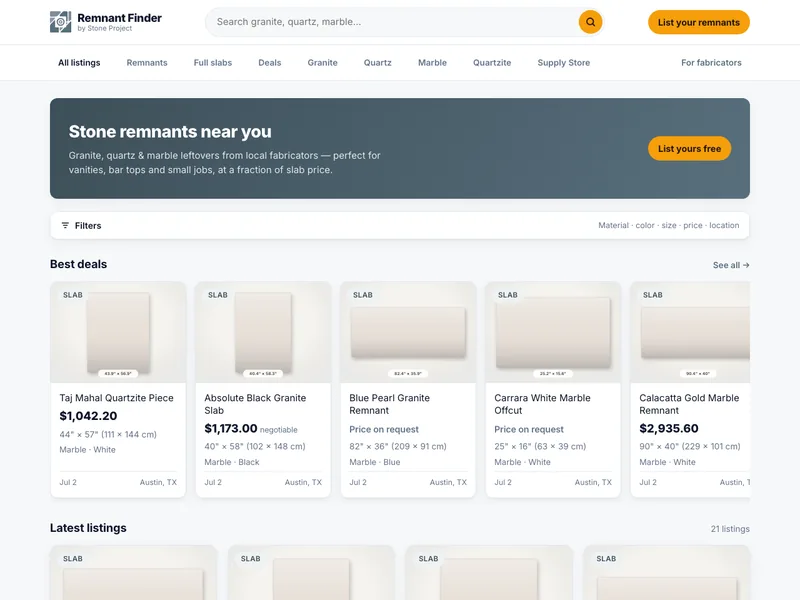
Task: Click the SLAB badge on Taj Mahal card
Action: 72,295
